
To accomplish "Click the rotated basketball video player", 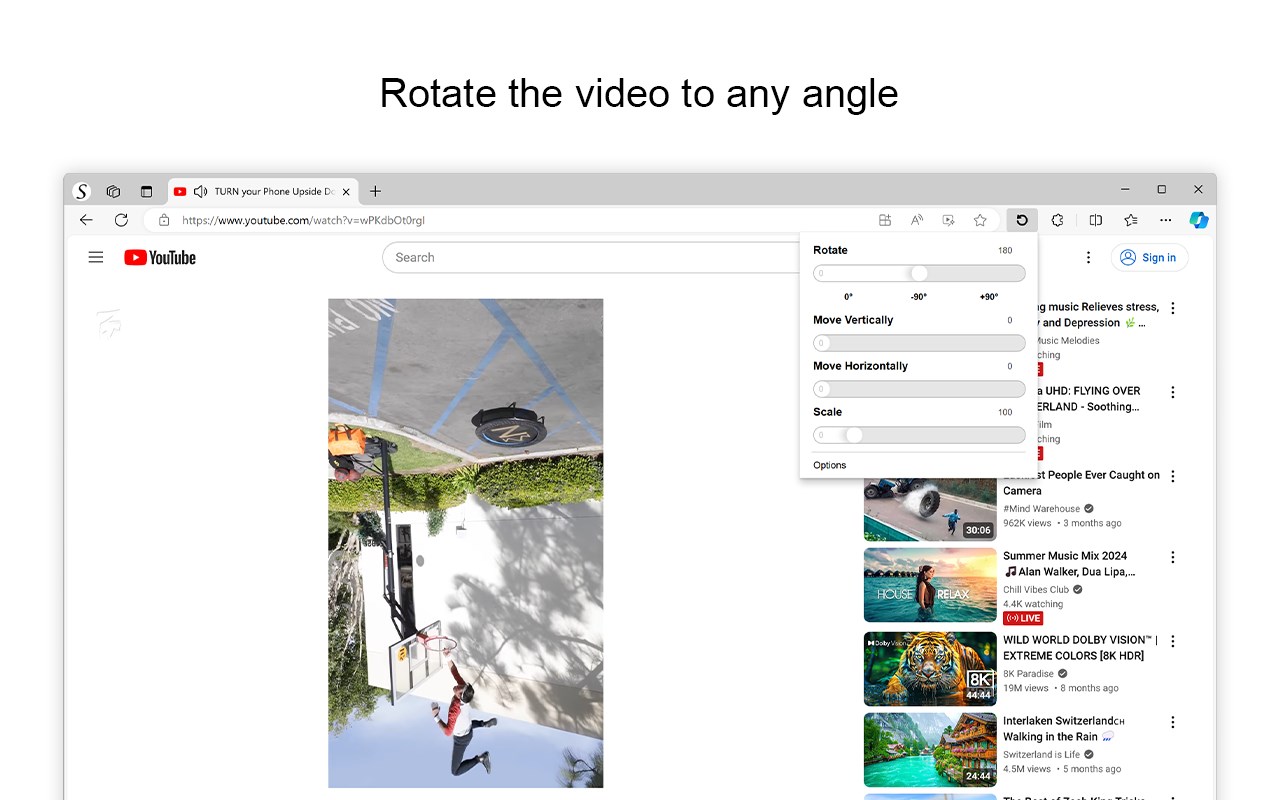I will pos(466,543).
